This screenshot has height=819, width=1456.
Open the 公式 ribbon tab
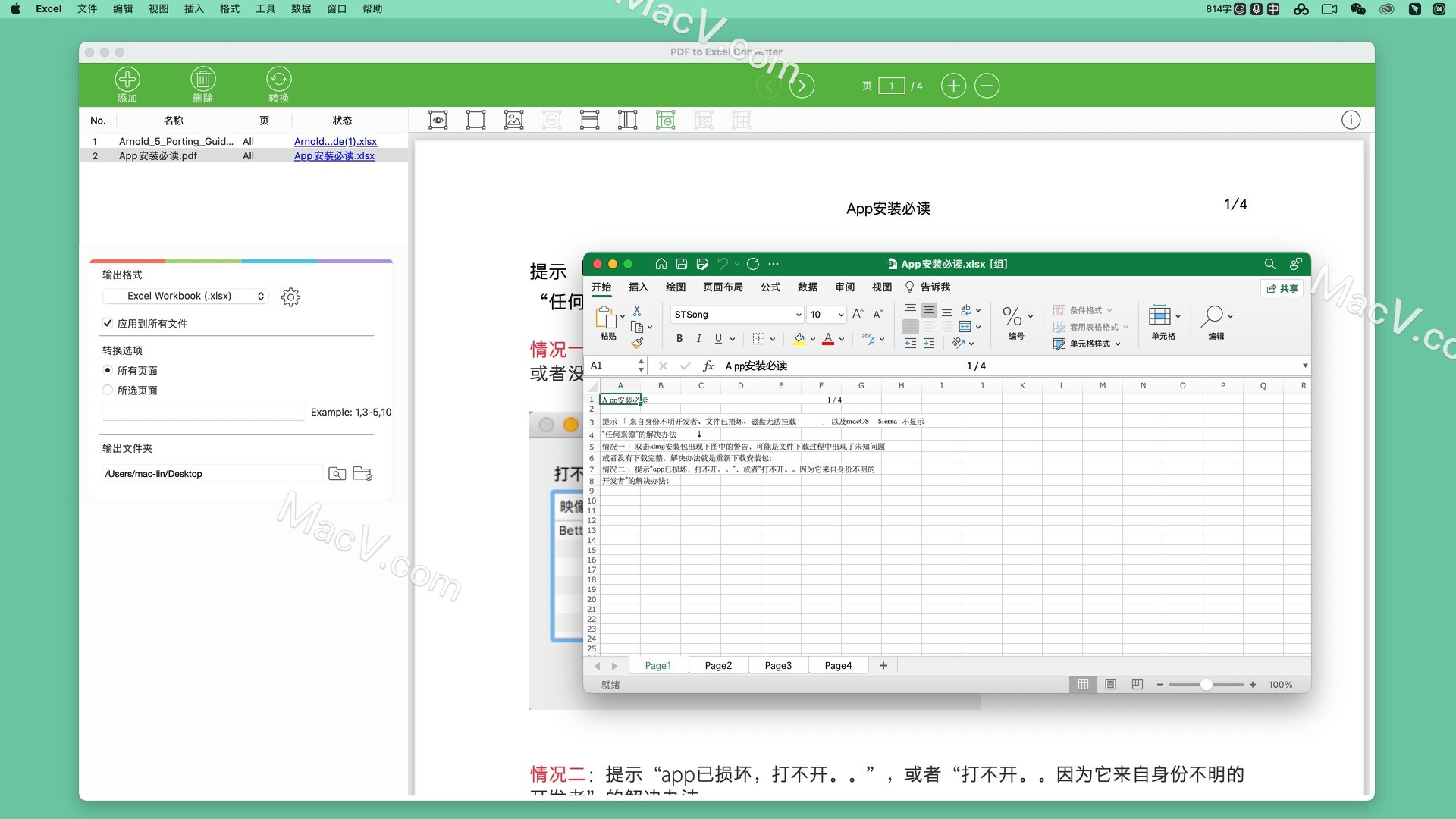point(770,287)
